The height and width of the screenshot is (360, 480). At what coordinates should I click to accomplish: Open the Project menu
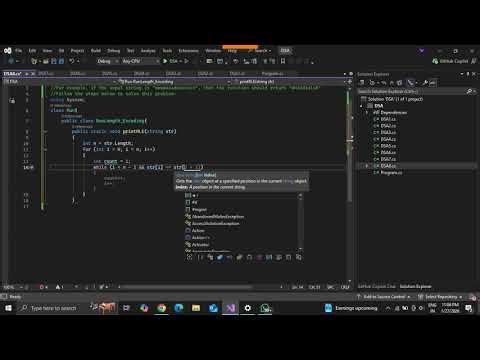pyautogui.click(x=77, y=51)
